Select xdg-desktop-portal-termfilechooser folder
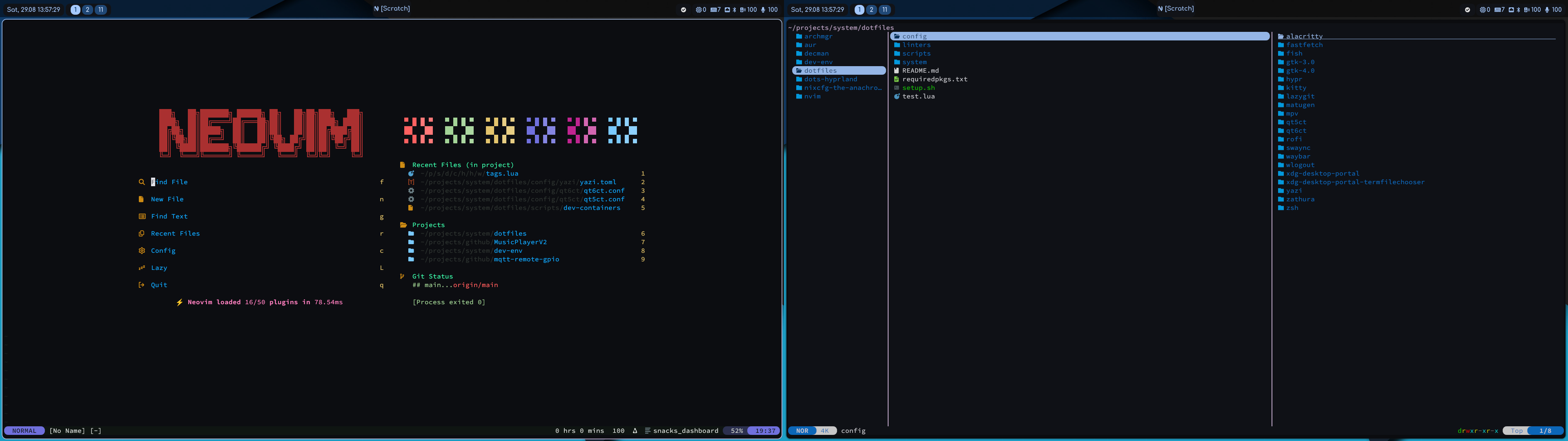This screenshot has height=441, width=1568. coord(1355,182)
